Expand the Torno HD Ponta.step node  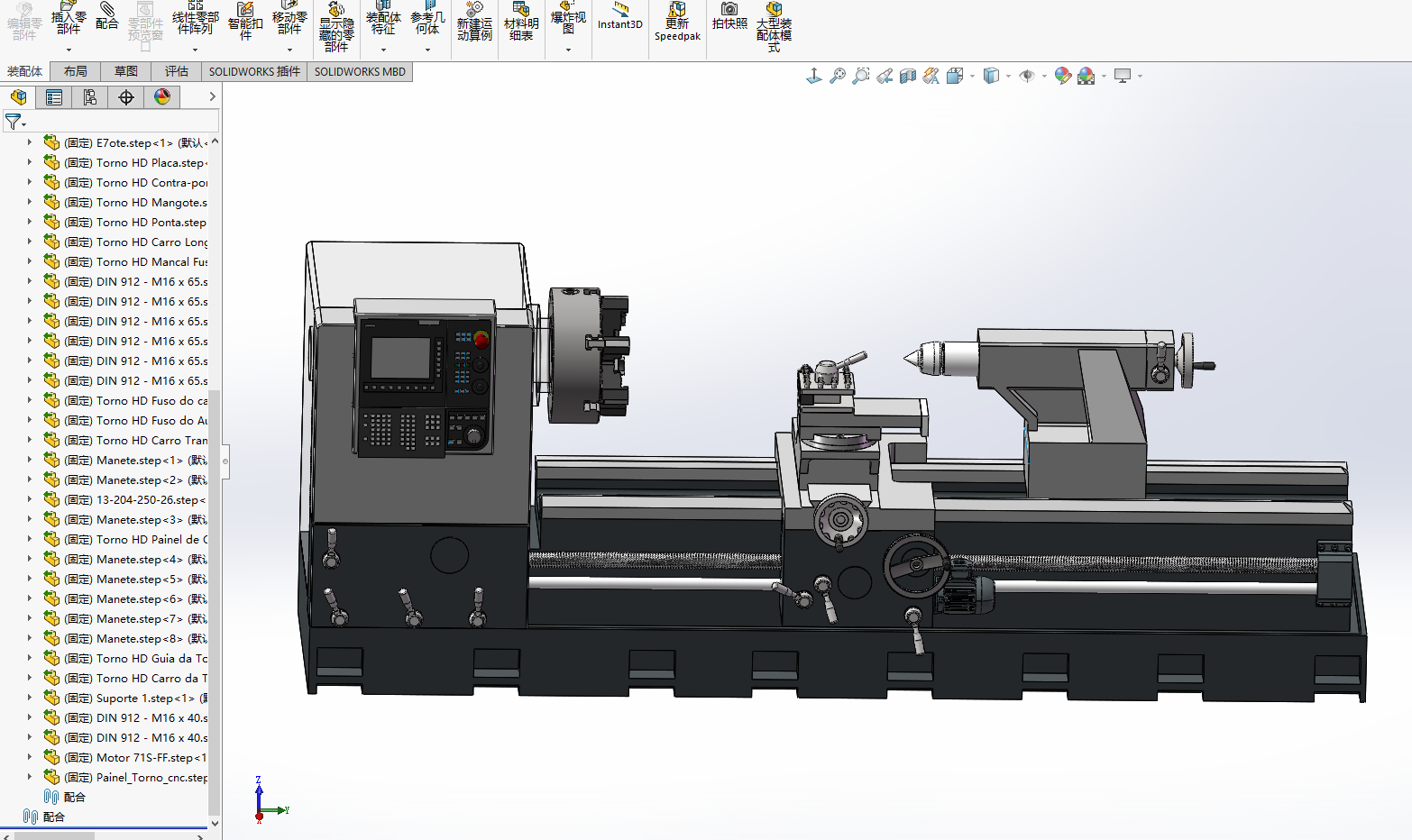30,222
